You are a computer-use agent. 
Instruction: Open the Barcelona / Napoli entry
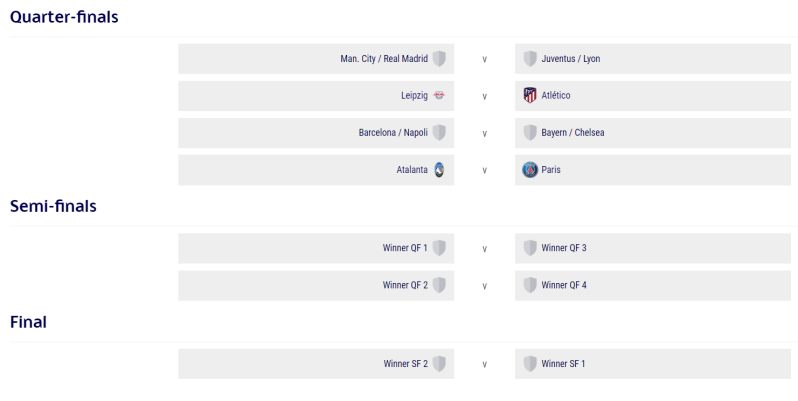click(393, 132)
